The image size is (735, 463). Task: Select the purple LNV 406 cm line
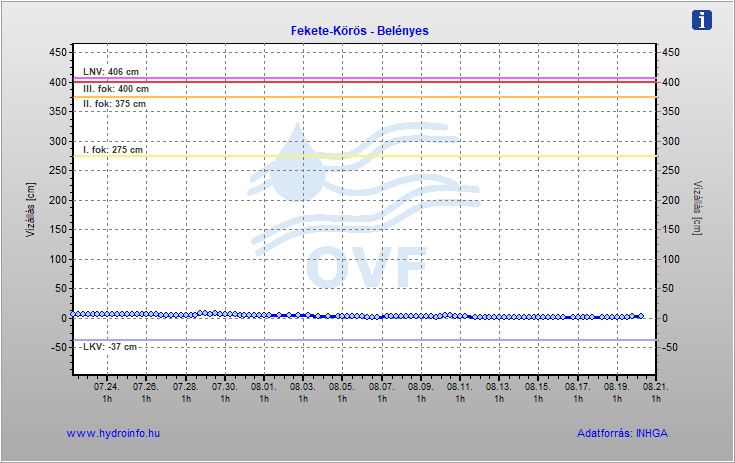(x=365, y=78)
